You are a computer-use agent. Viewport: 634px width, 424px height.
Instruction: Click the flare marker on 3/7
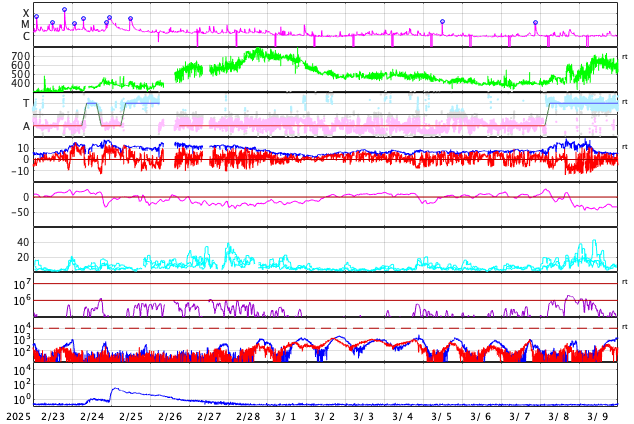[x=535, y=23]
